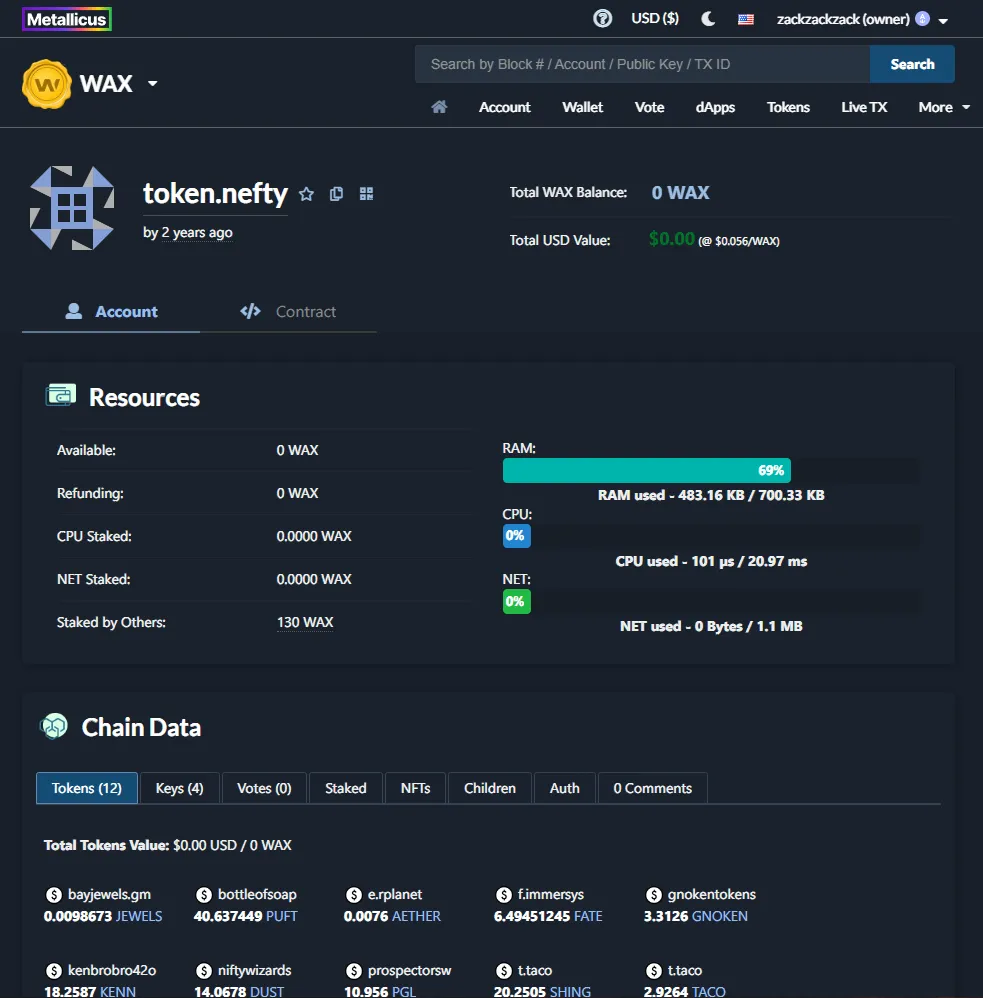Open the GNOKEN token link

click(x=719, y=916)
